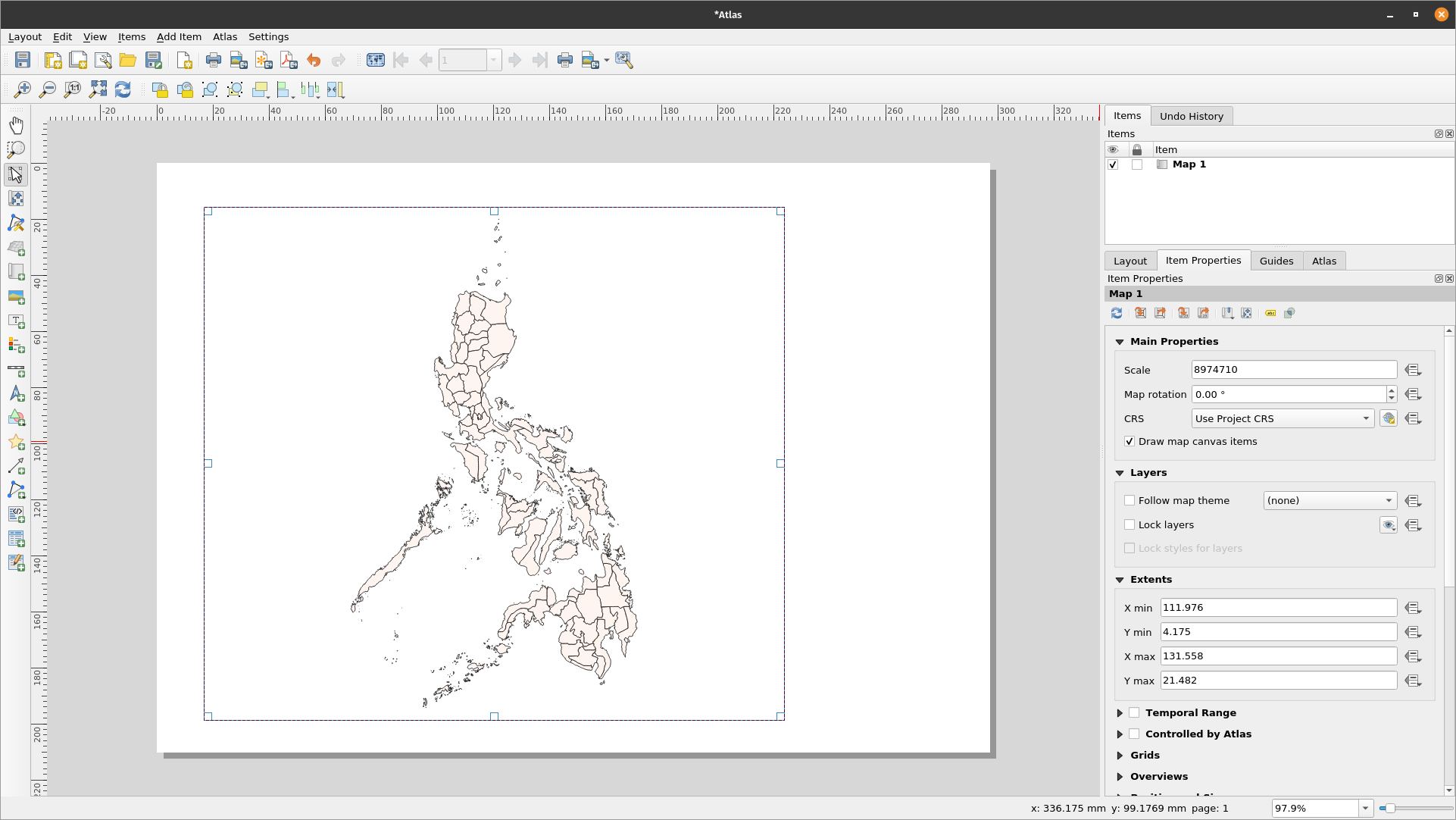Activate the Add Map tool
Image resolution: width=1456 pixels, height=820 pixels.
tap(17, 248)
